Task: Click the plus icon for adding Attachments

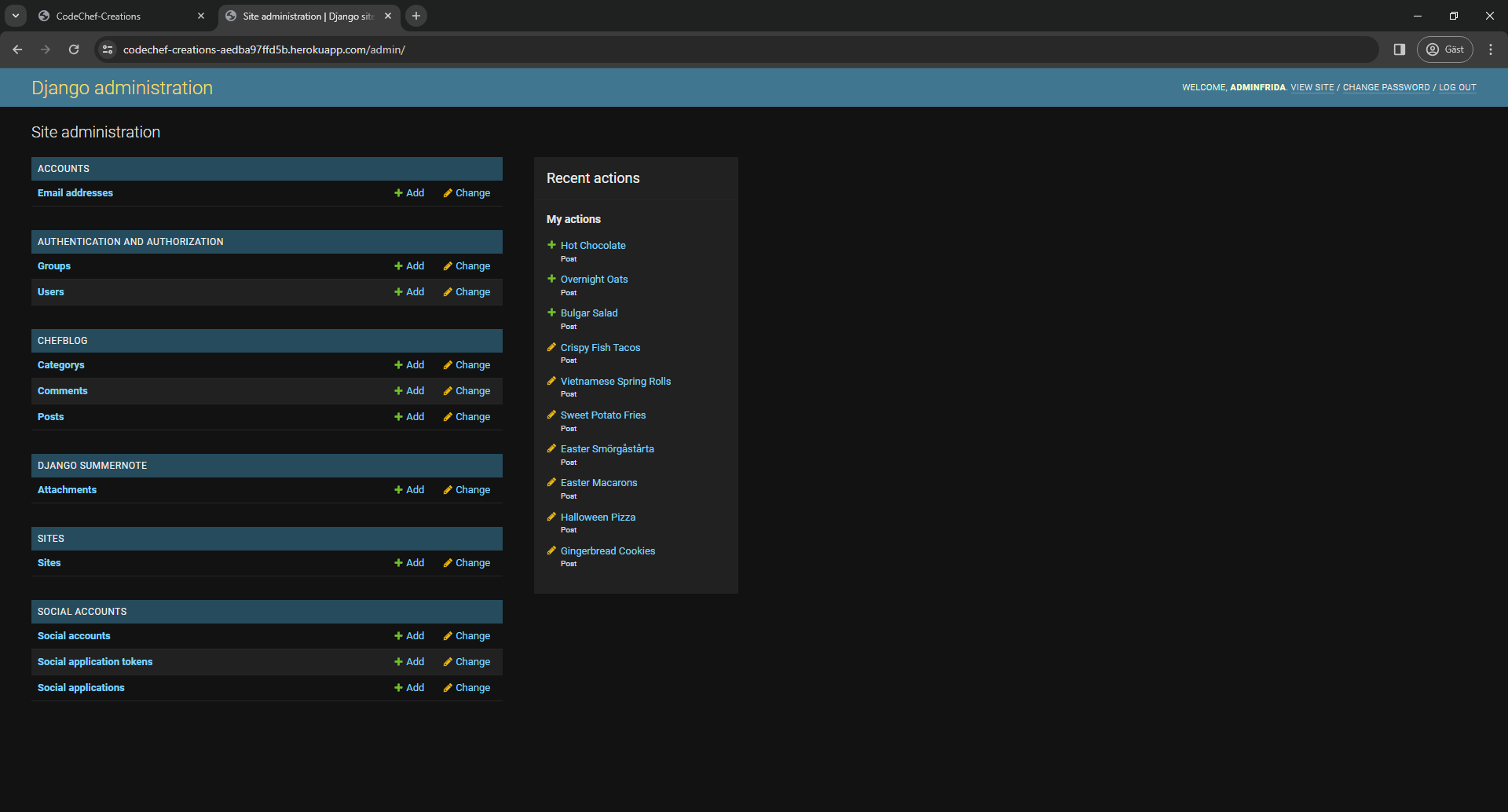Action: (398, 489)
